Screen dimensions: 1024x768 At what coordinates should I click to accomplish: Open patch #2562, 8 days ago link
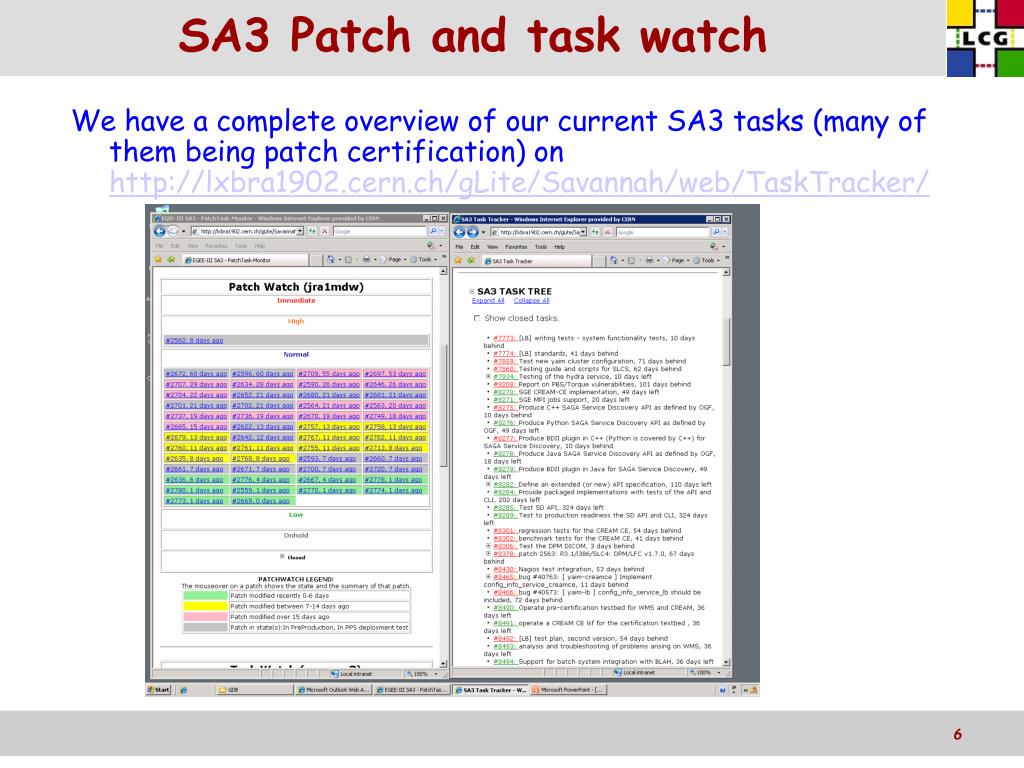click(195, 341)
